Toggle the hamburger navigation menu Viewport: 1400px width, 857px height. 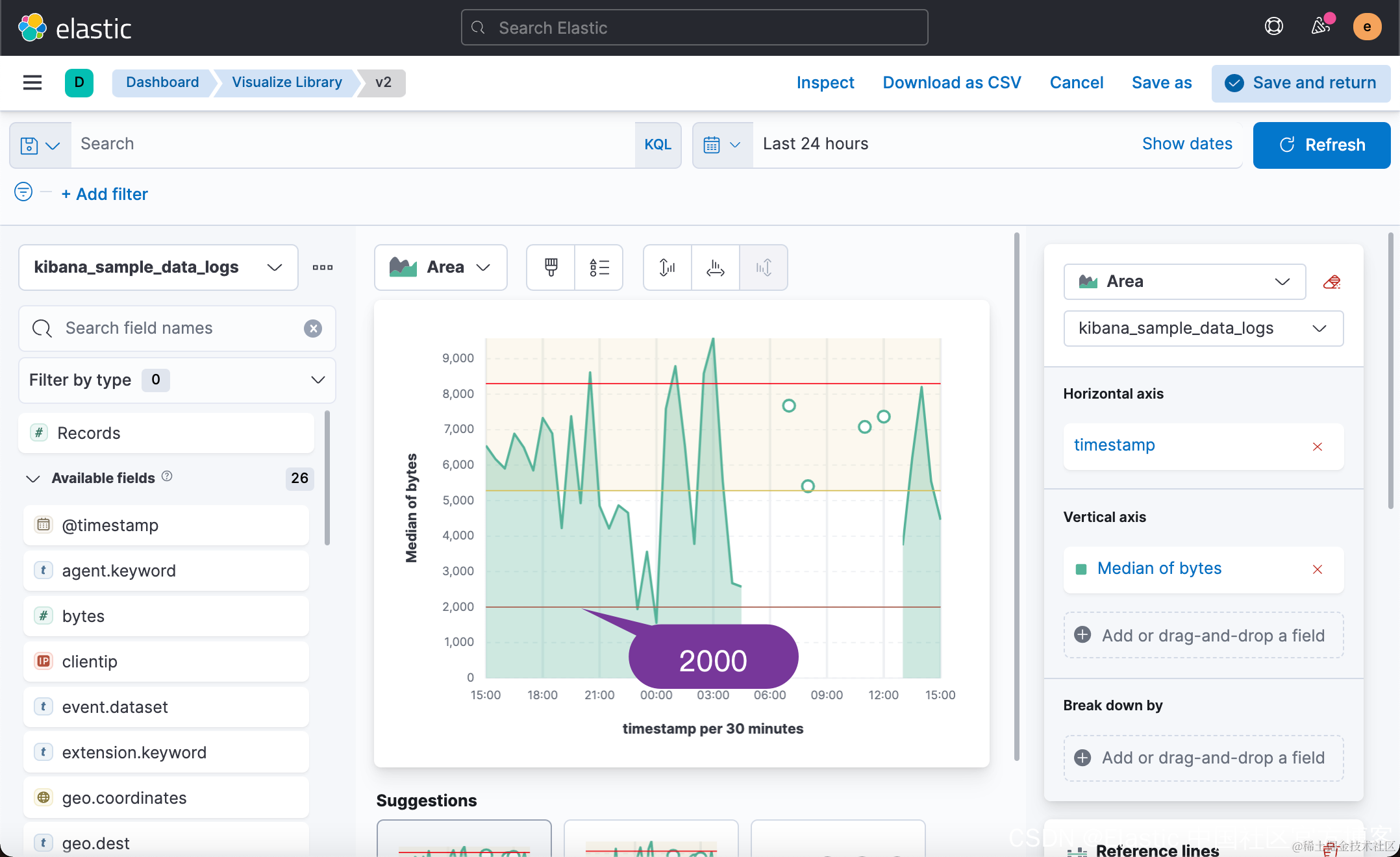tap(32, 82)
